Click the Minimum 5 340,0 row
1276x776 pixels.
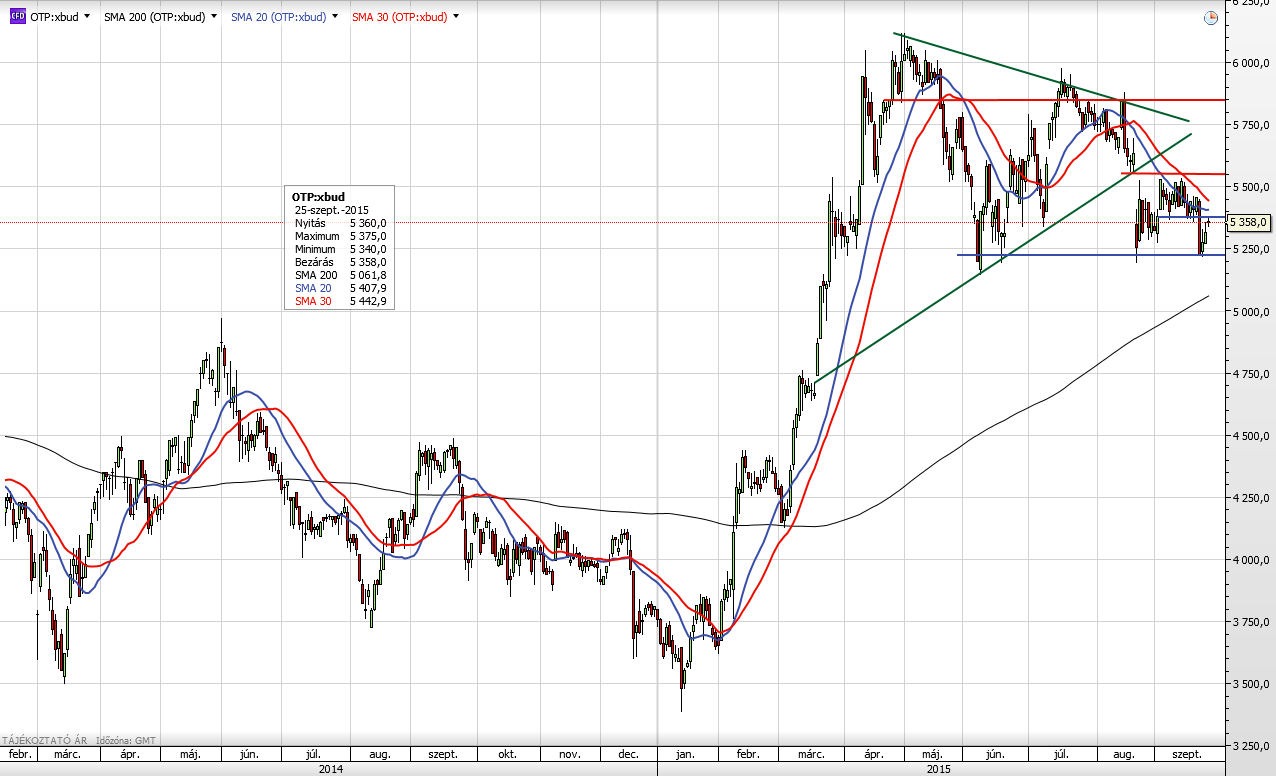tap(339, 249)
